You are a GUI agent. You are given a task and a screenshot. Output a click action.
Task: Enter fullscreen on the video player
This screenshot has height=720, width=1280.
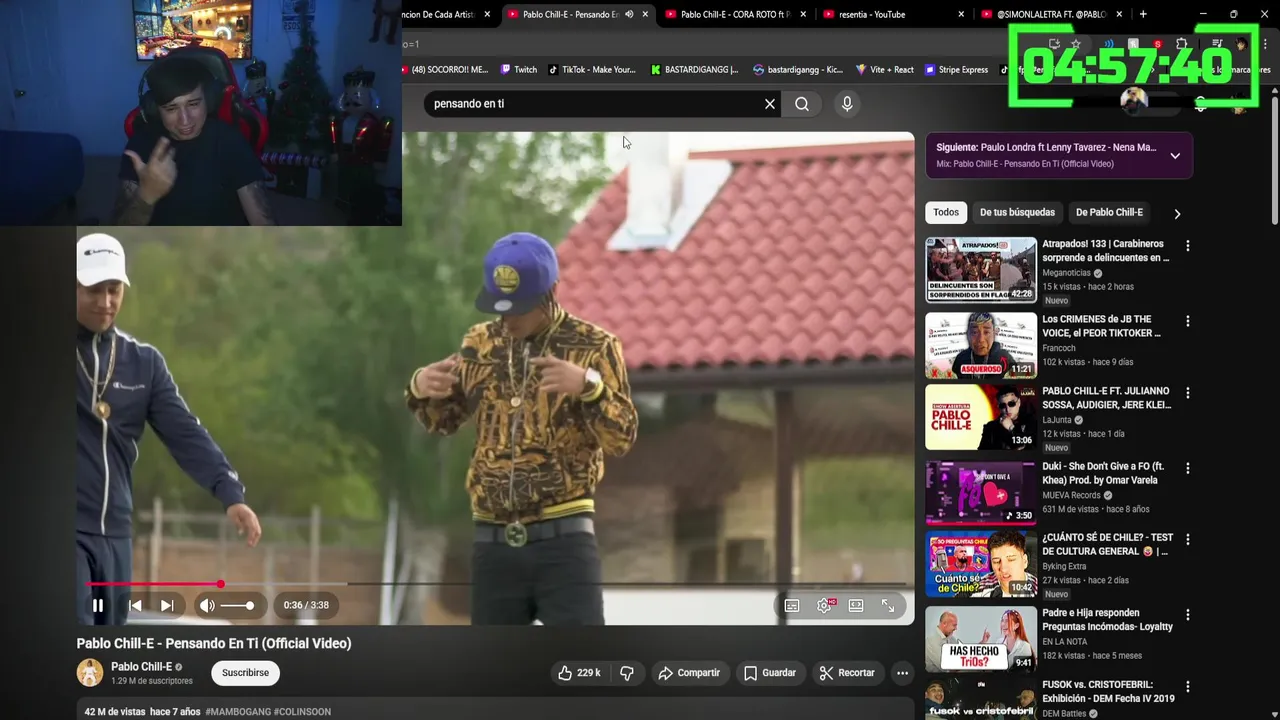[888, 605]
